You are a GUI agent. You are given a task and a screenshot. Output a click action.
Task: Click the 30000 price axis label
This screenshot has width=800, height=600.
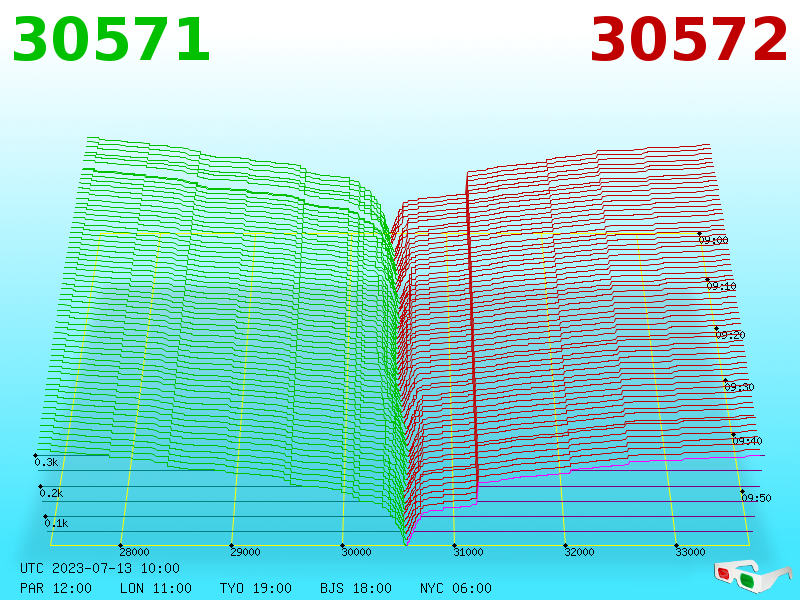point(357,552)
